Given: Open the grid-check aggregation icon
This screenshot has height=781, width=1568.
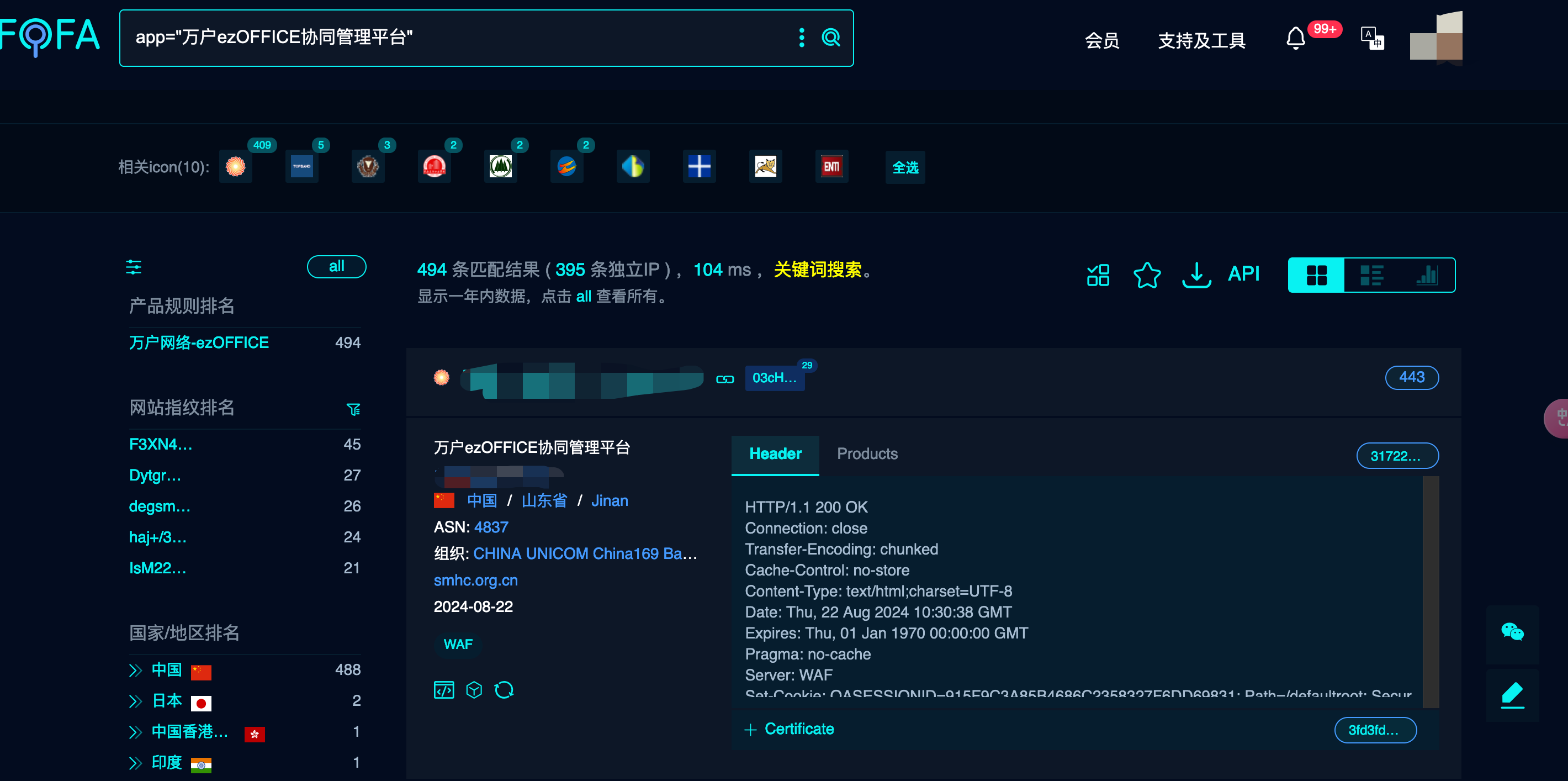Looking at the screenshot, I should (x=1098, y=275).
